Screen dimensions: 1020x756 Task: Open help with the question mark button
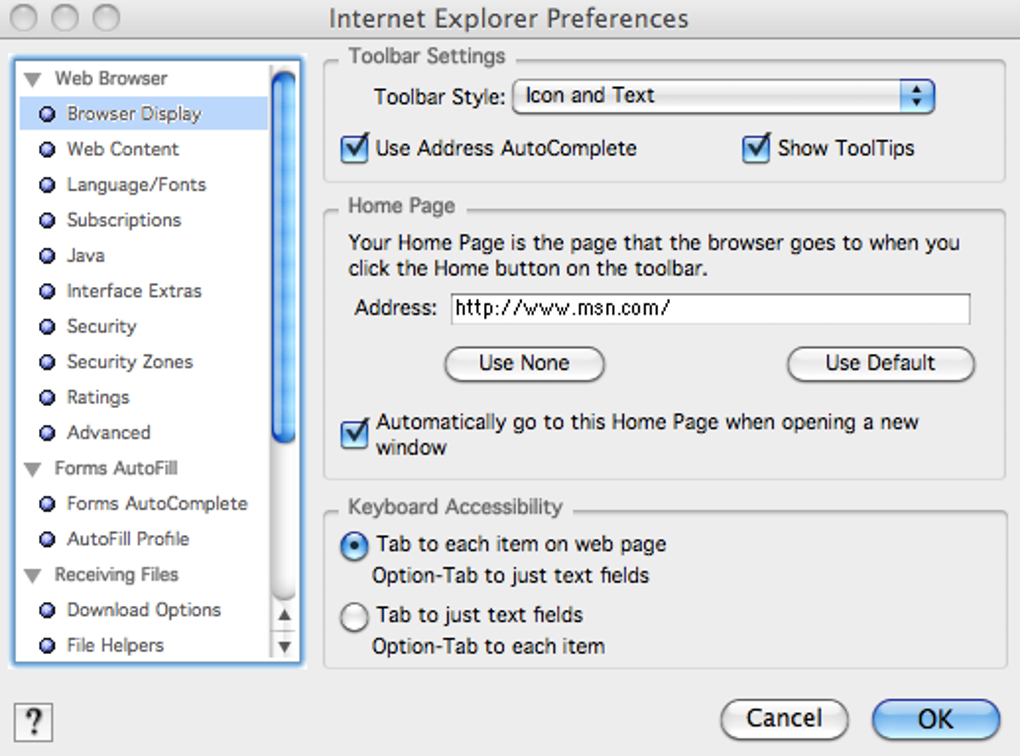pos(33,722)
